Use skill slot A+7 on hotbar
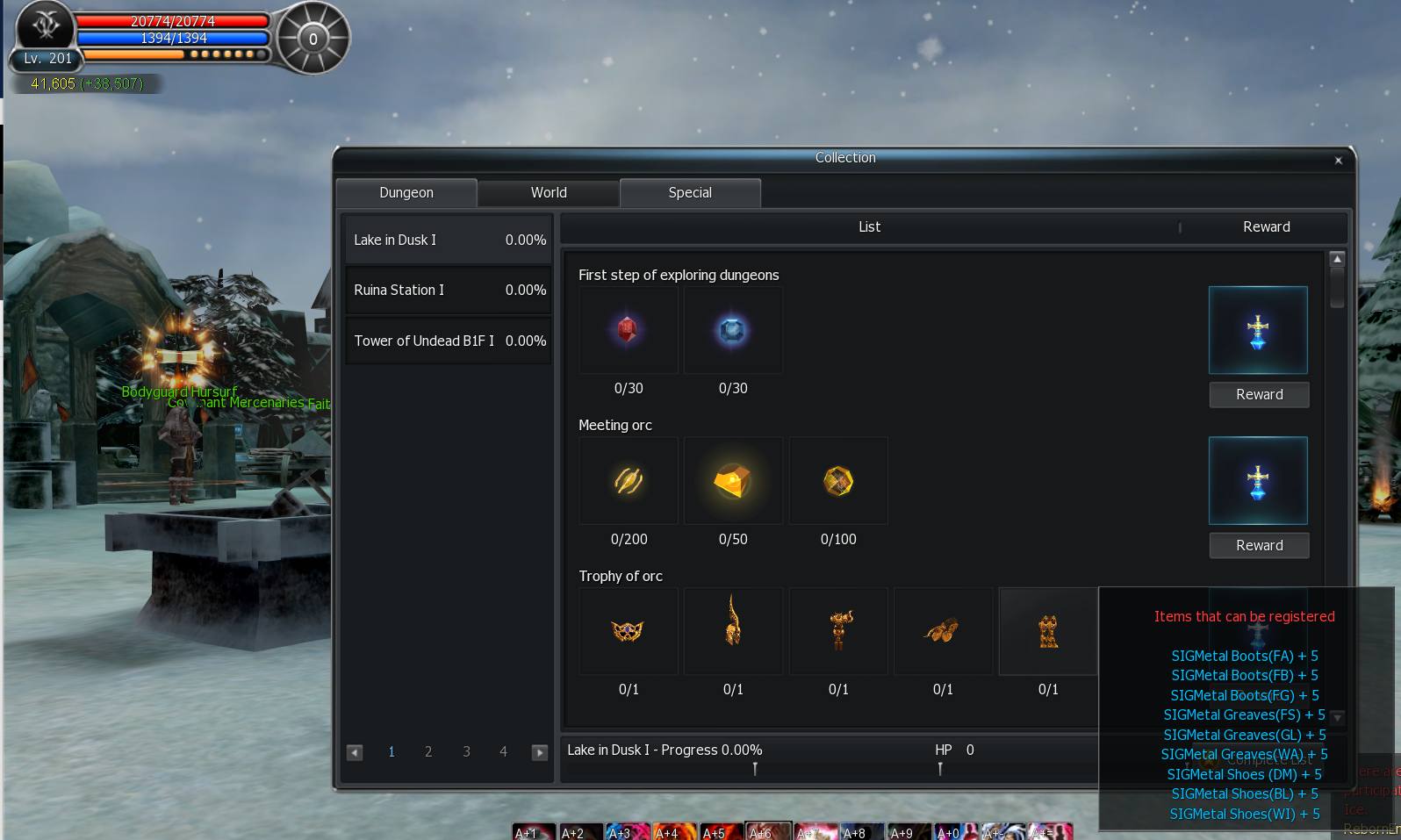 click(816, 831)
